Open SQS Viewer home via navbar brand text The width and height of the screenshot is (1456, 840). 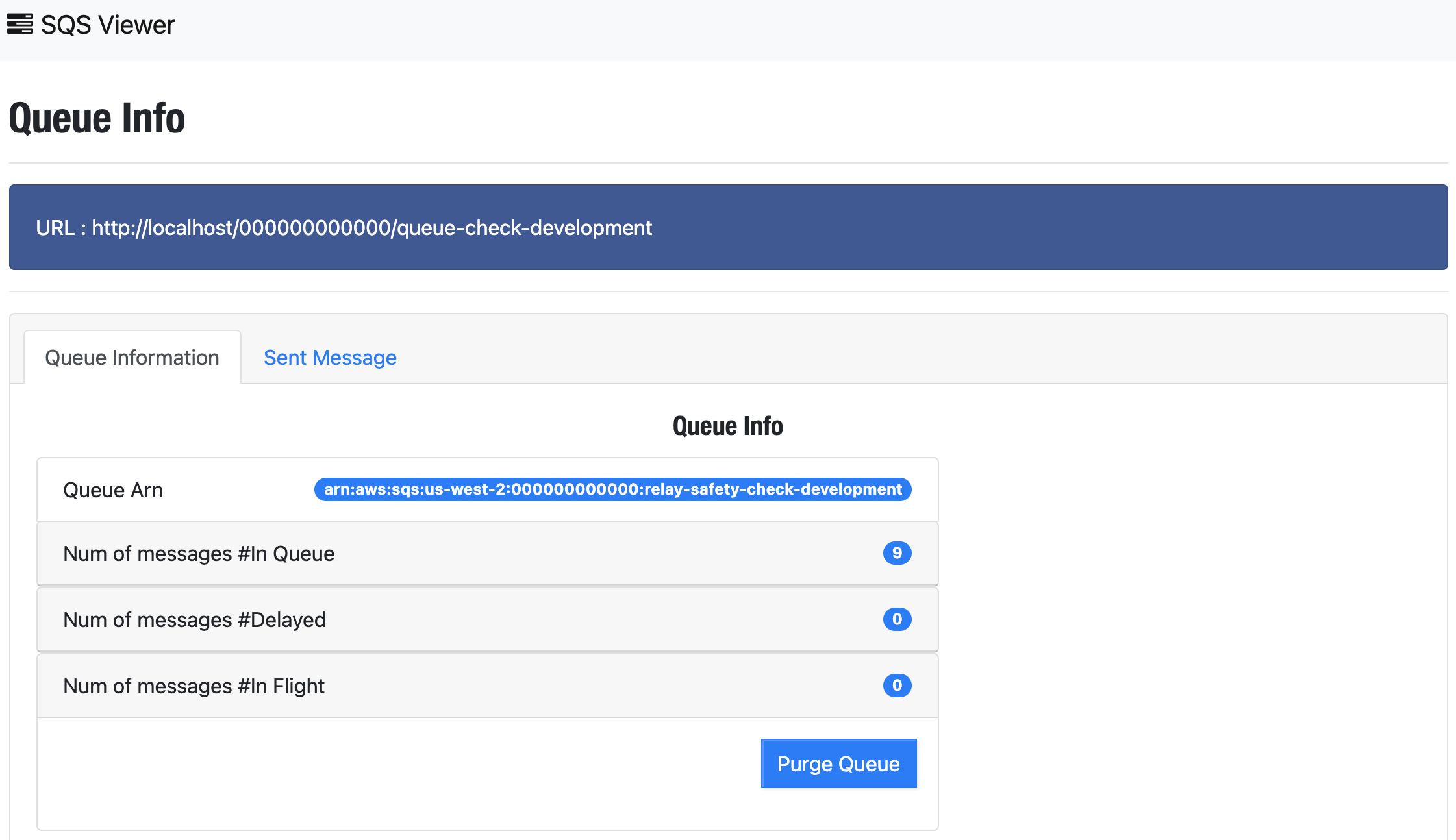tap(107, 25)
